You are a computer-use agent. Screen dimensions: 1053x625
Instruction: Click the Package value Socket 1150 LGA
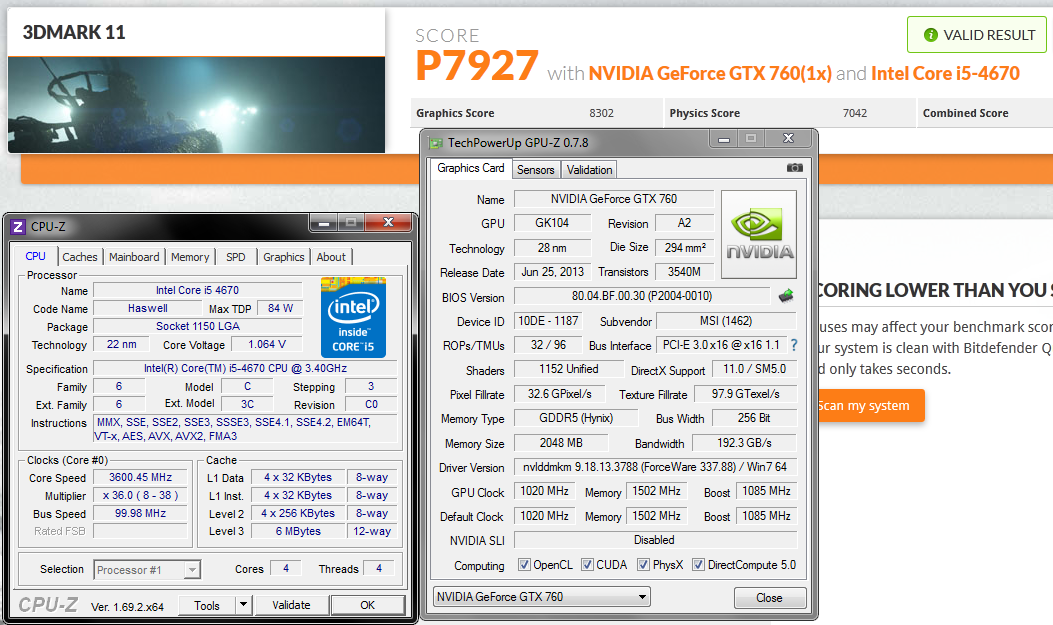[198, 326]
